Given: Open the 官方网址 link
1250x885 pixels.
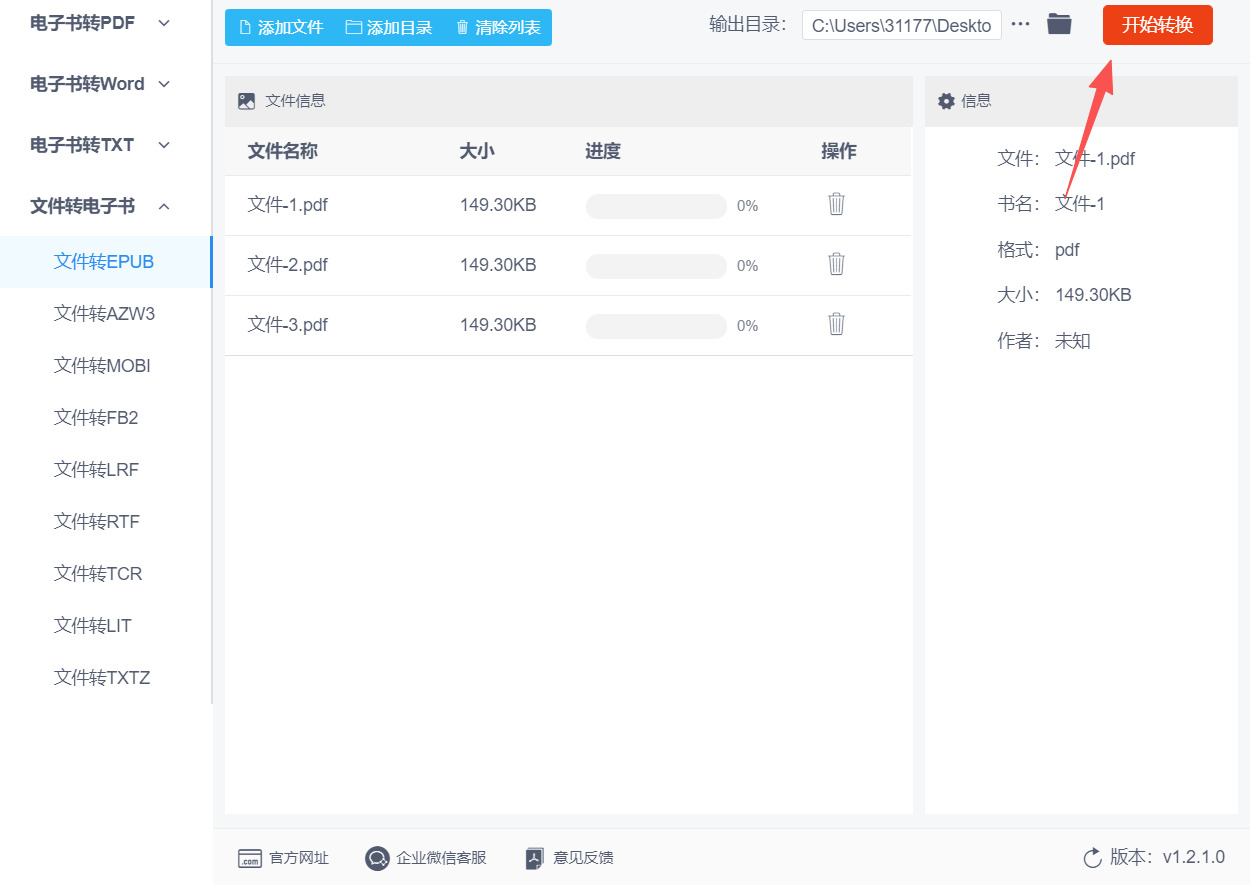Looking at the screenshot, I should [x=299, y=858].
